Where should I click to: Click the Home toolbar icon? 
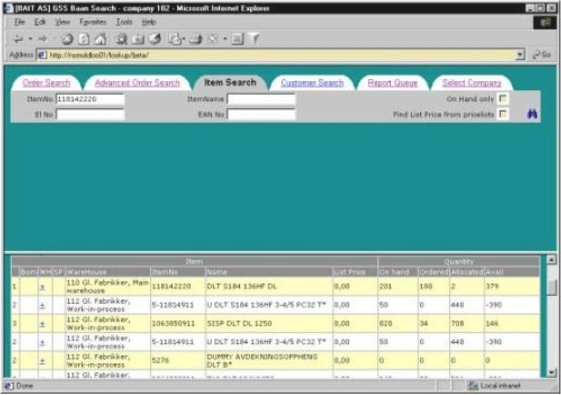click(100, 39)
